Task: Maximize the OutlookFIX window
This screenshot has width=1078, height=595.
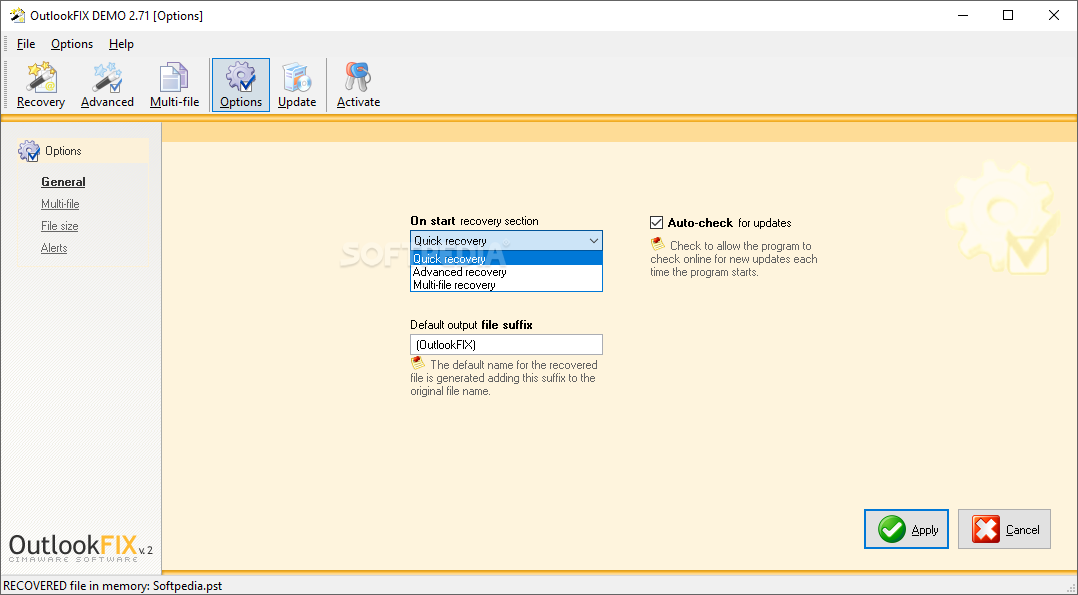Action: pyautogui.click(x=1008, y=15)
